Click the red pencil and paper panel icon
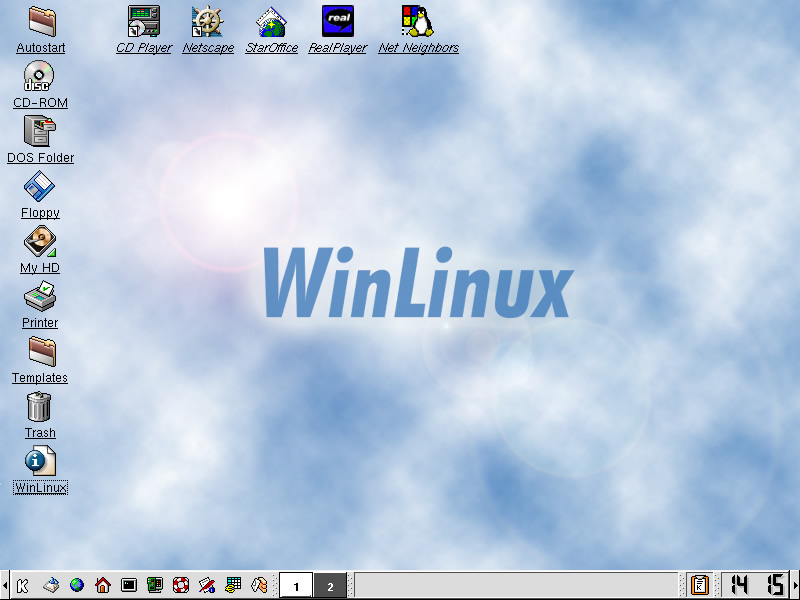 (207, 585)
